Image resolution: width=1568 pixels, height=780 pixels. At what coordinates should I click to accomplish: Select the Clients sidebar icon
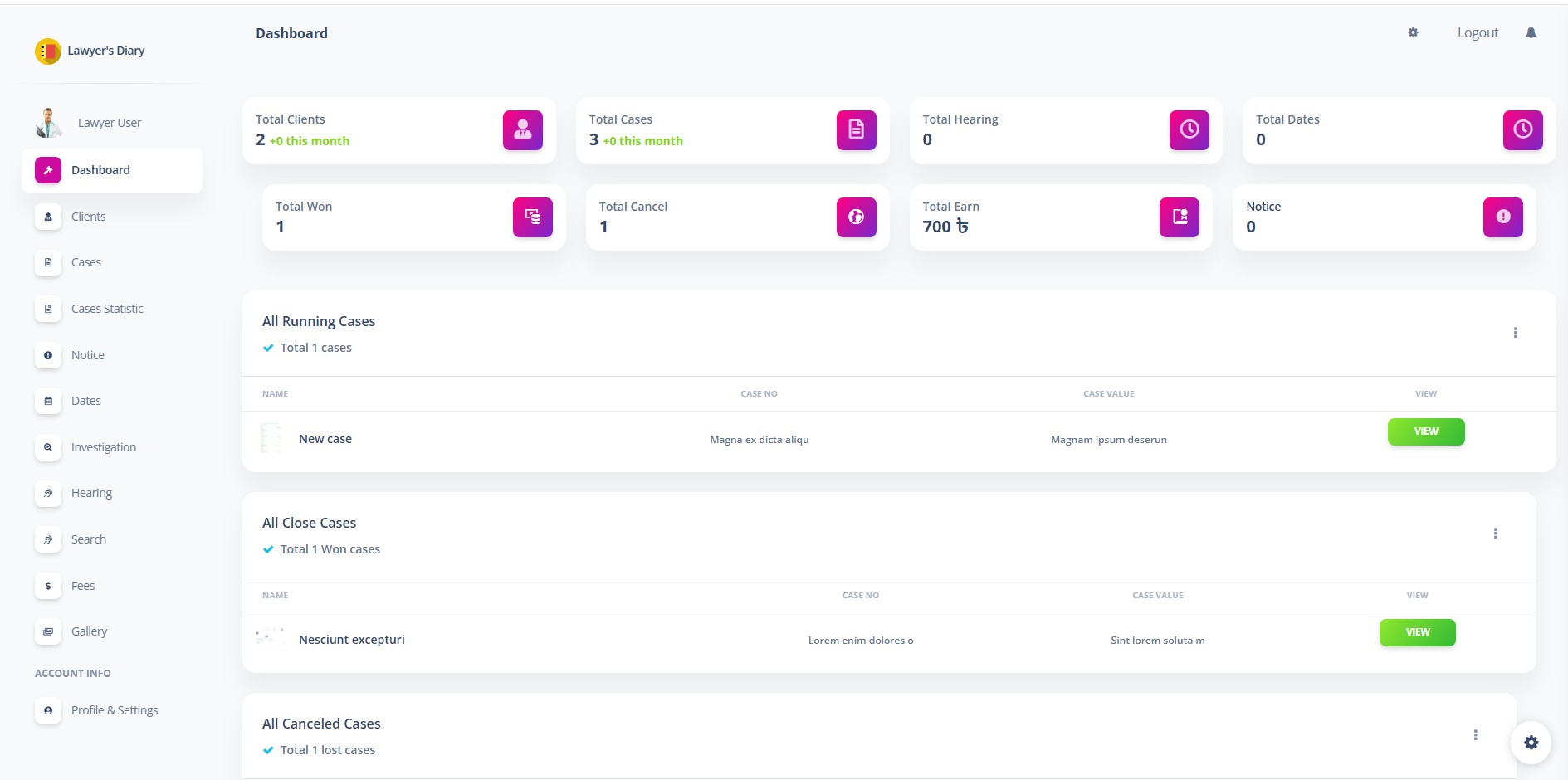47,217
